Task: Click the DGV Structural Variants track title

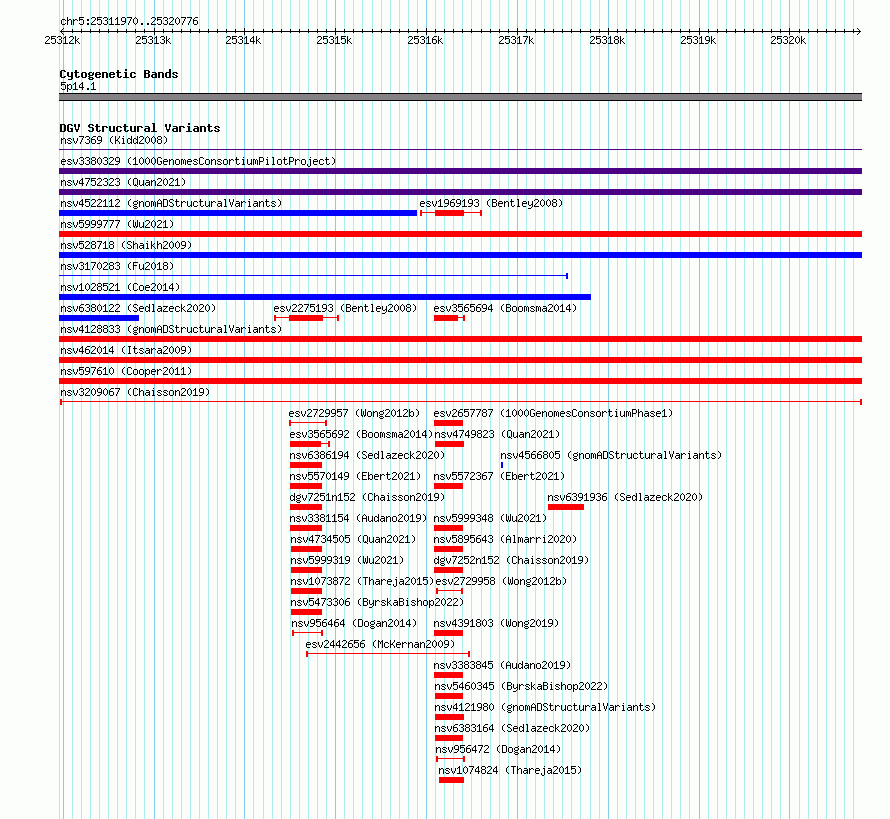Action: [140, 128]
